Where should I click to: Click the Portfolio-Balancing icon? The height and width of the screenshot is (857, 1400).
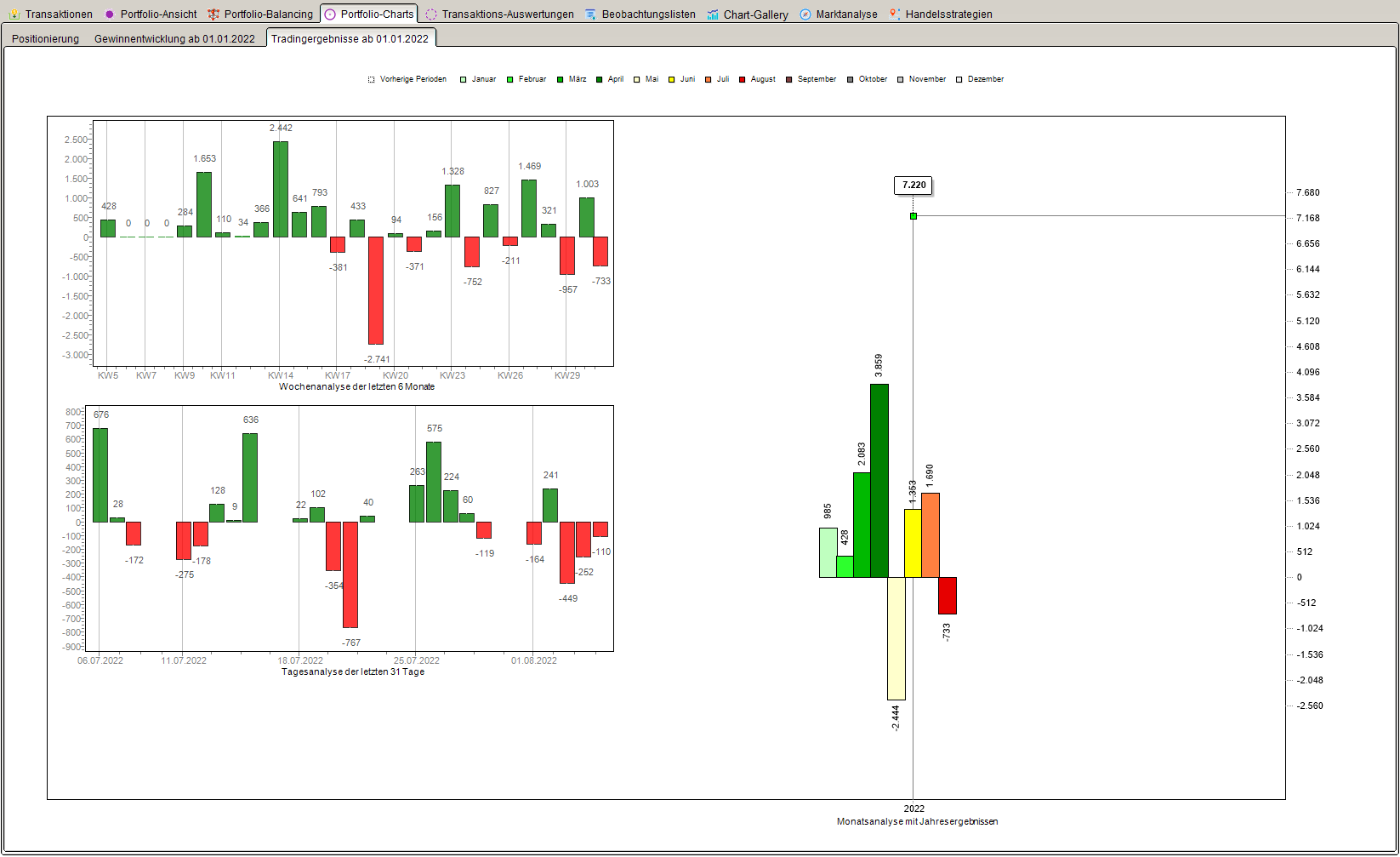(213, 14)
